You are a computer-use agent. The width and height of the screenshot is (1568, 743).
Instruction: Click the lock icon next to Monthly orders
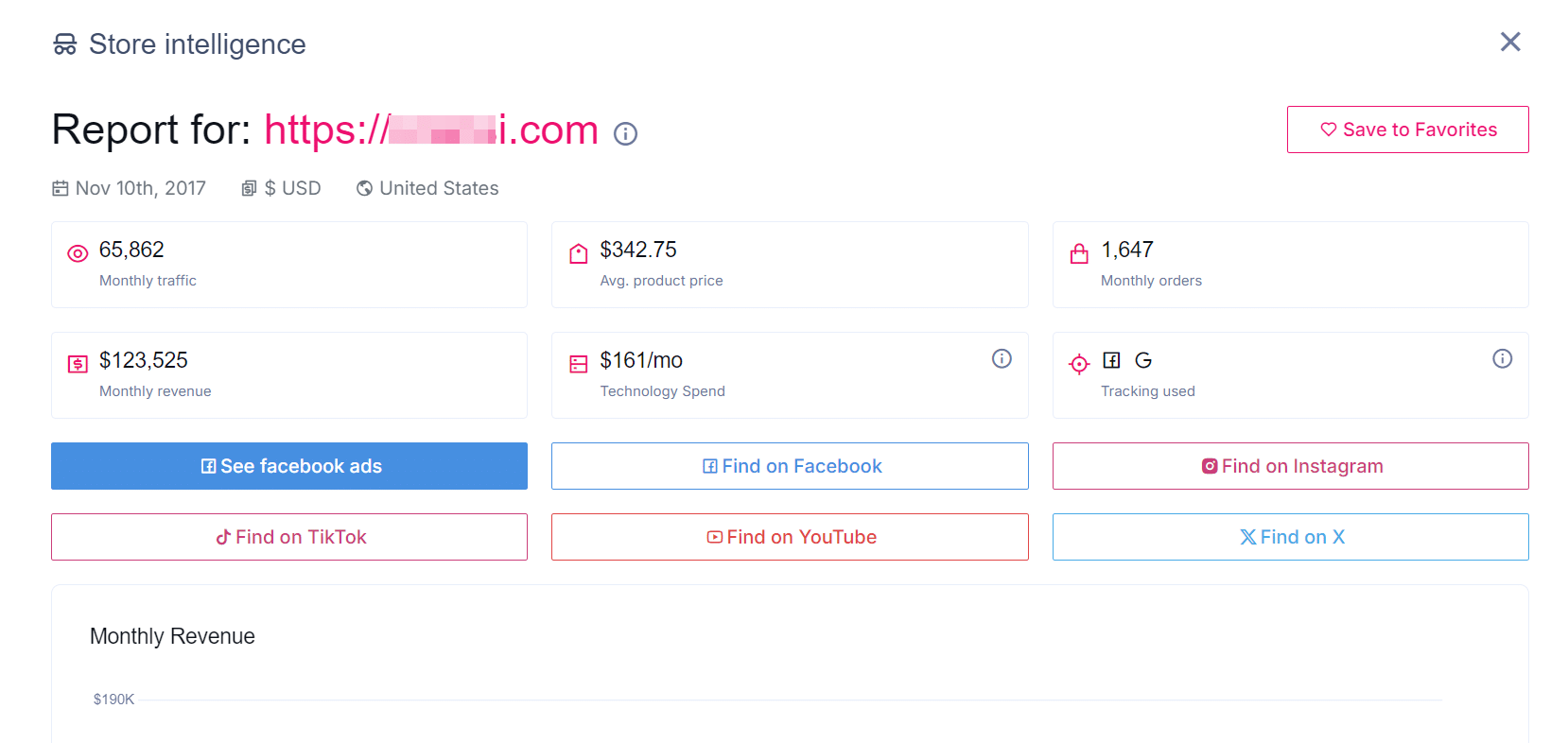pyautogui.click(x=1079, y=252)
